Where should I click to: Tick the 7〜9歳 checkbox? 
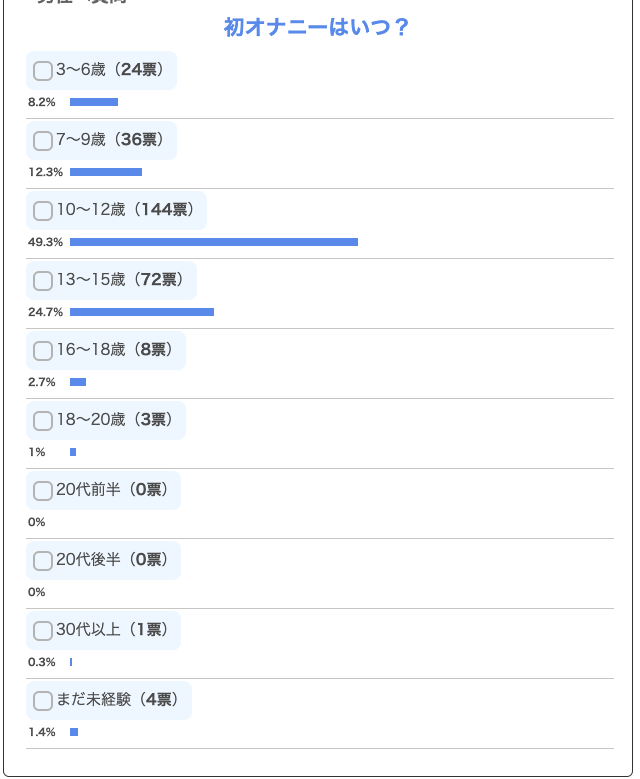coord(43,141)
